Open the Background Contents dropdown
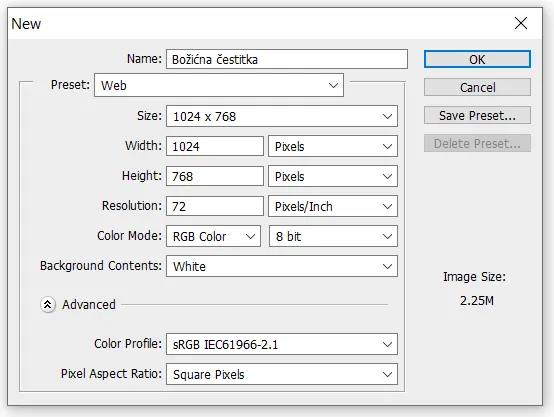 (x=282, y=266)
